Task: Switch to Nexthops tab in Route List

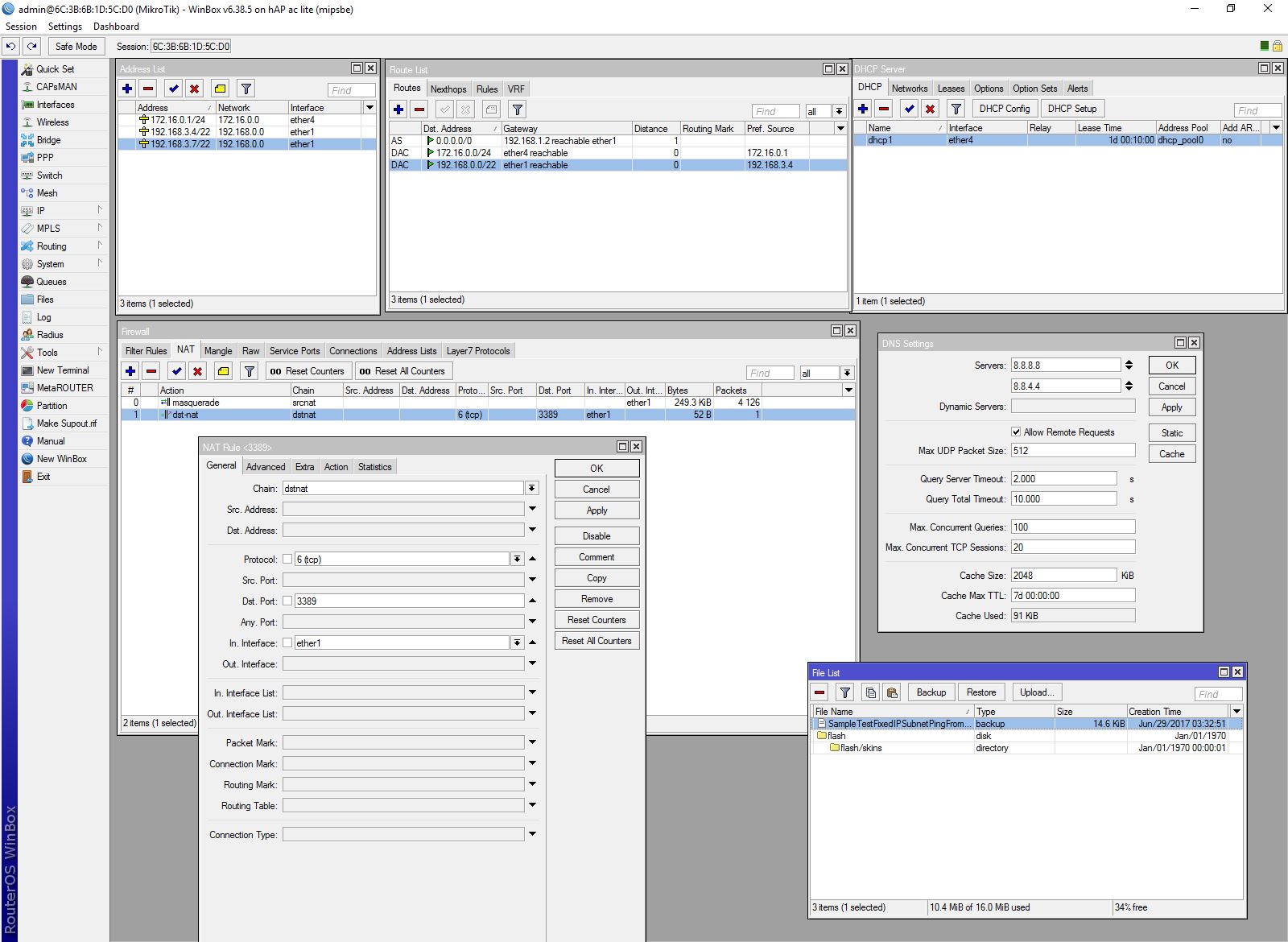Action: (x=448, y=89)
